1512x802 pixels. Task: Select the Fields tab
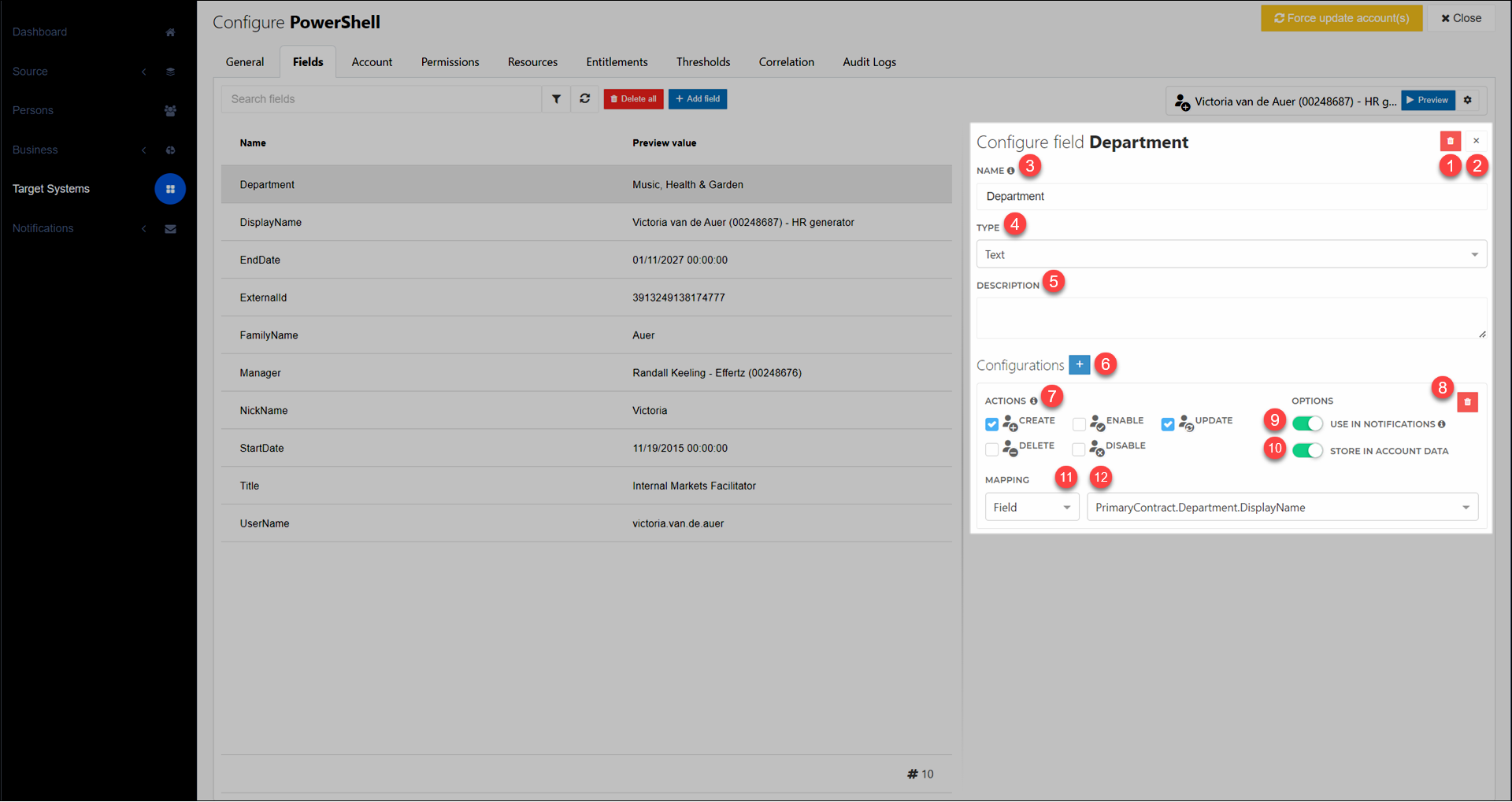(308, 62)
